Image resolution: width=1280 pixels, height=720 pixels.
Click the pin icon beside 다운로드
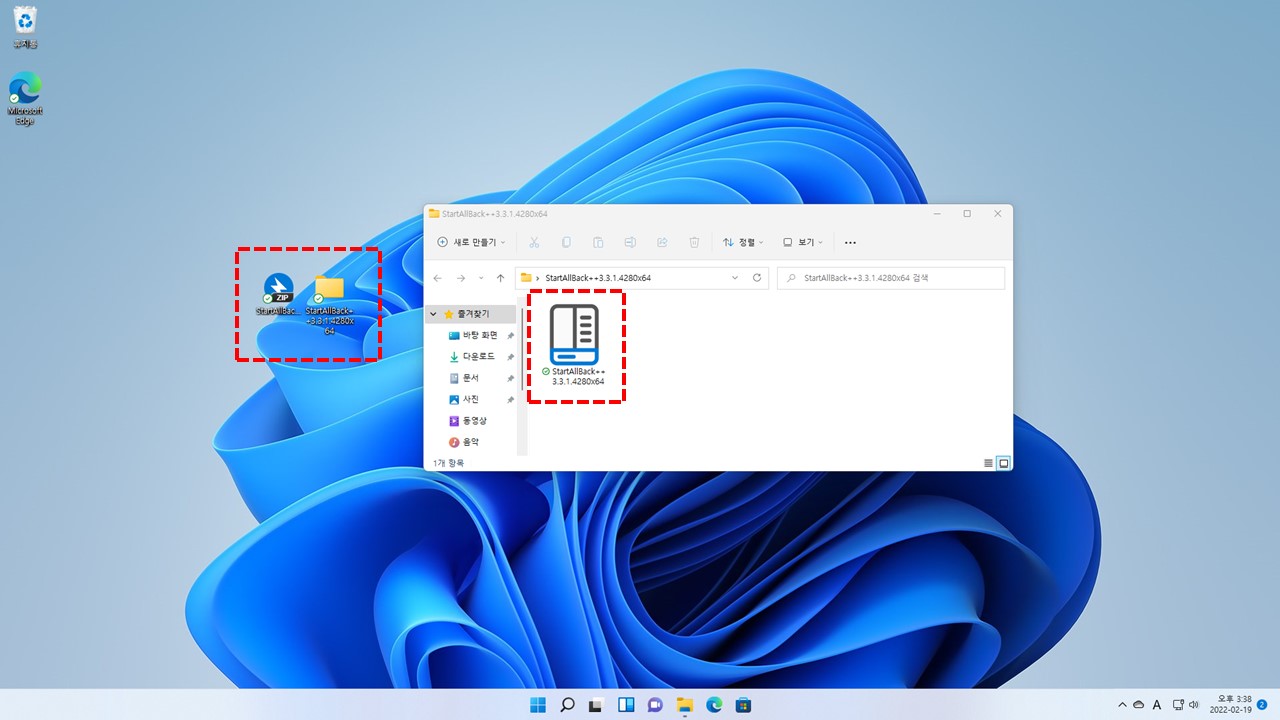pyautogui.click(x=510, y=357)
